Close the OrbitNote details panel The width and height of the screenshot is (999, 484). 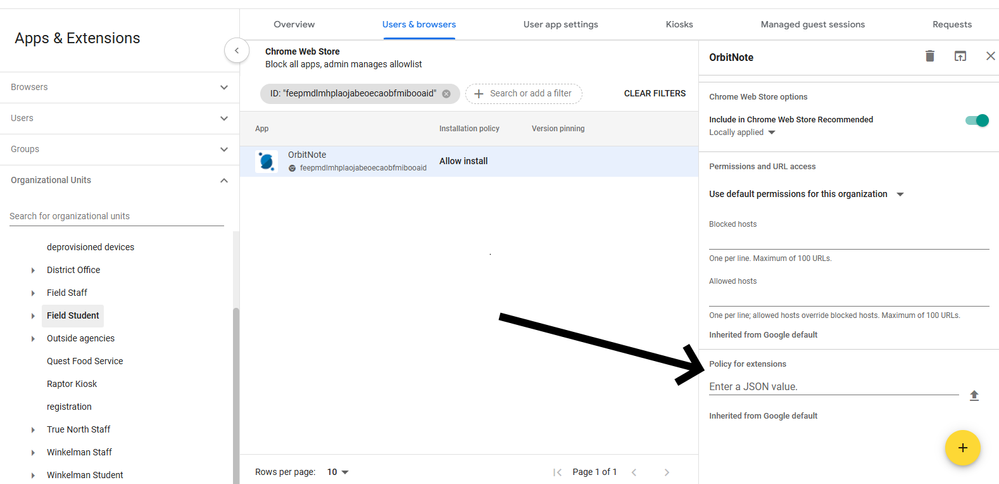(x=990, y=56)
